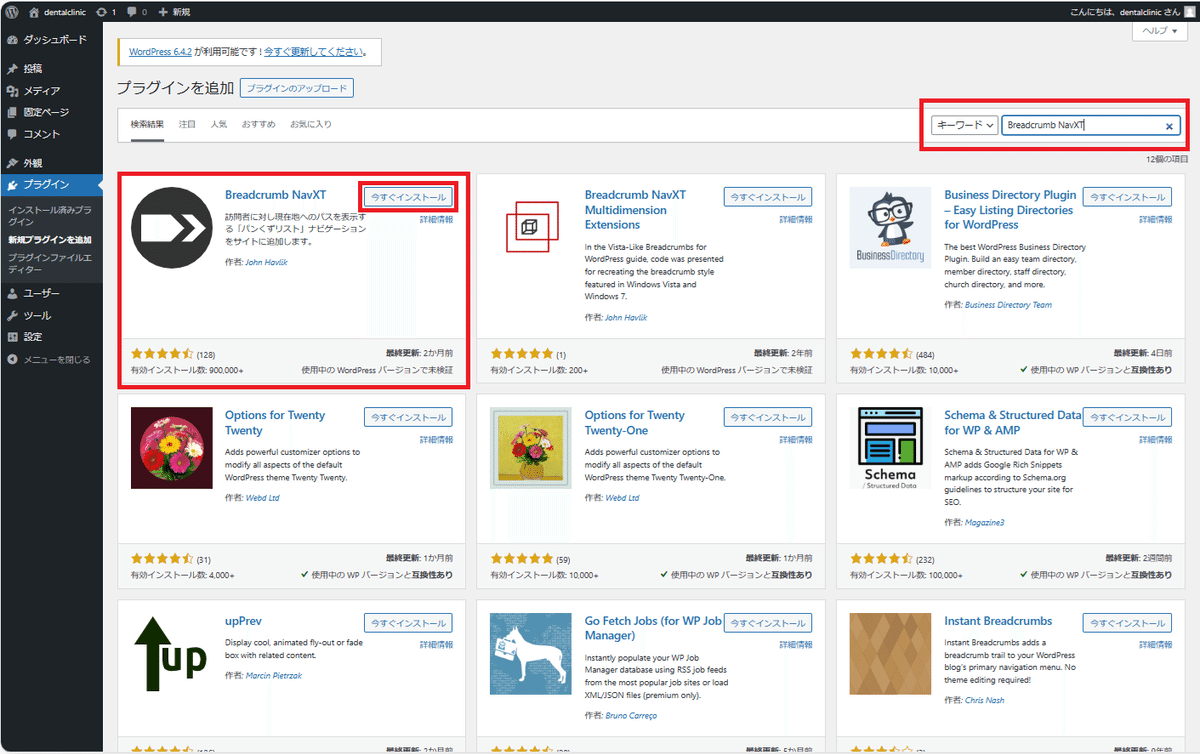
Task: Open プラグインファイルエディター submenu
Action: [49, 263]
